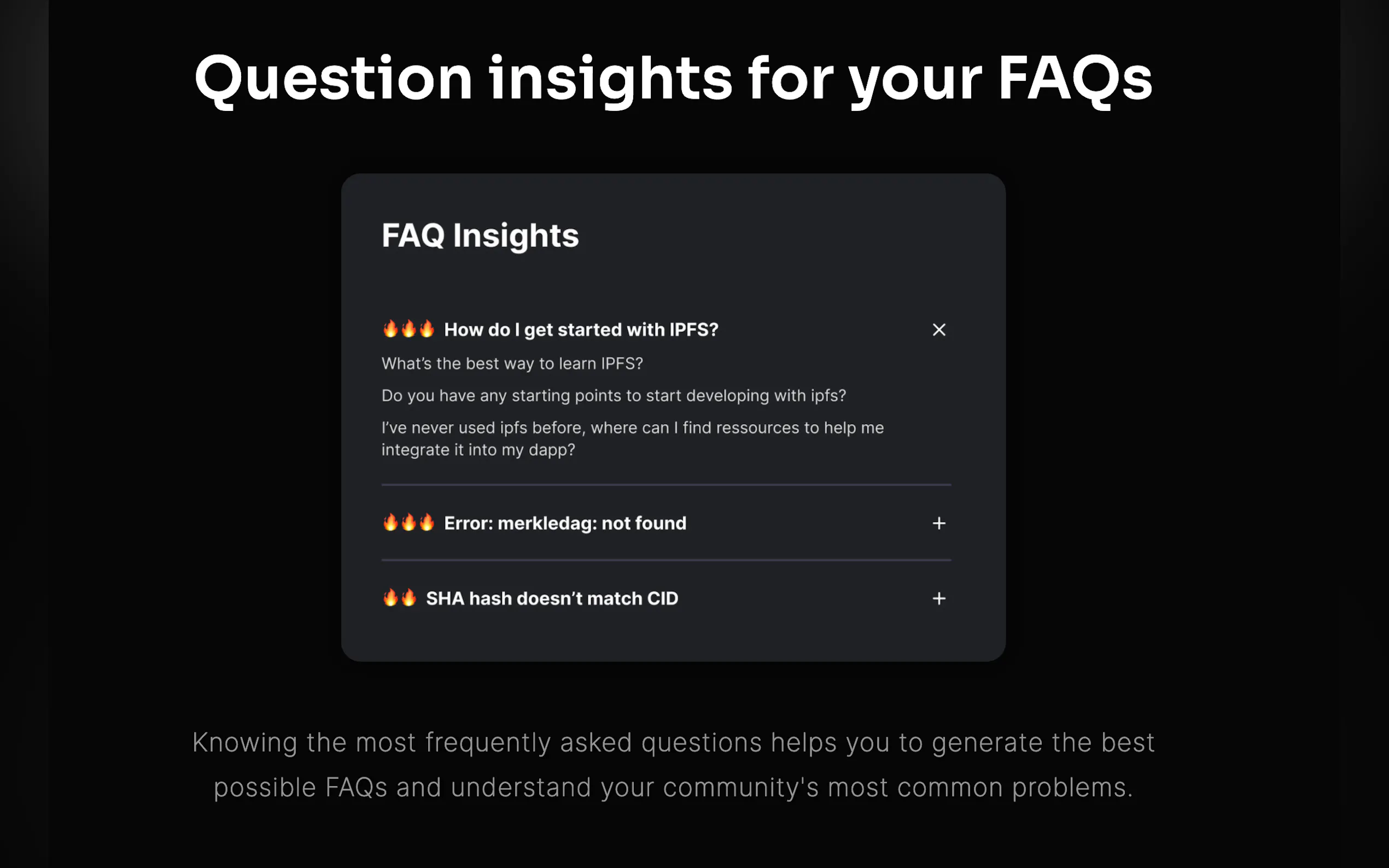This screenshot has height=868, width=1389.
Task: Click "What's the best way to learn IPFS?"
Action: tap(512, 363)
